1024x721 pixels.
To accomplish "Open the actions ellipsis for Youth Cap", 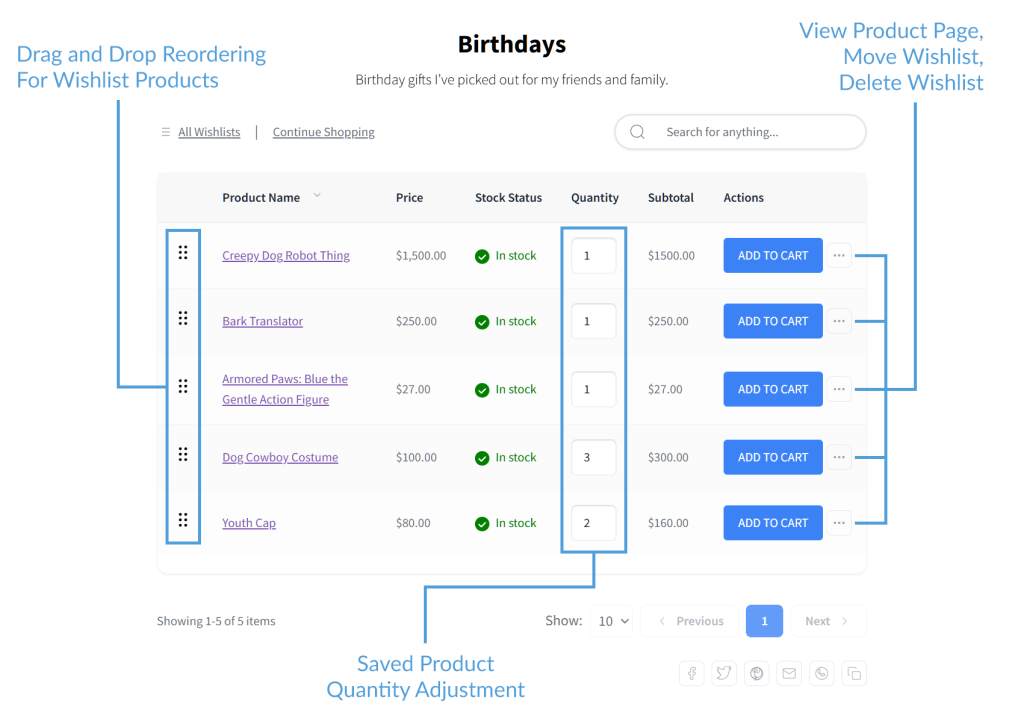I will [x=839, y=522].
